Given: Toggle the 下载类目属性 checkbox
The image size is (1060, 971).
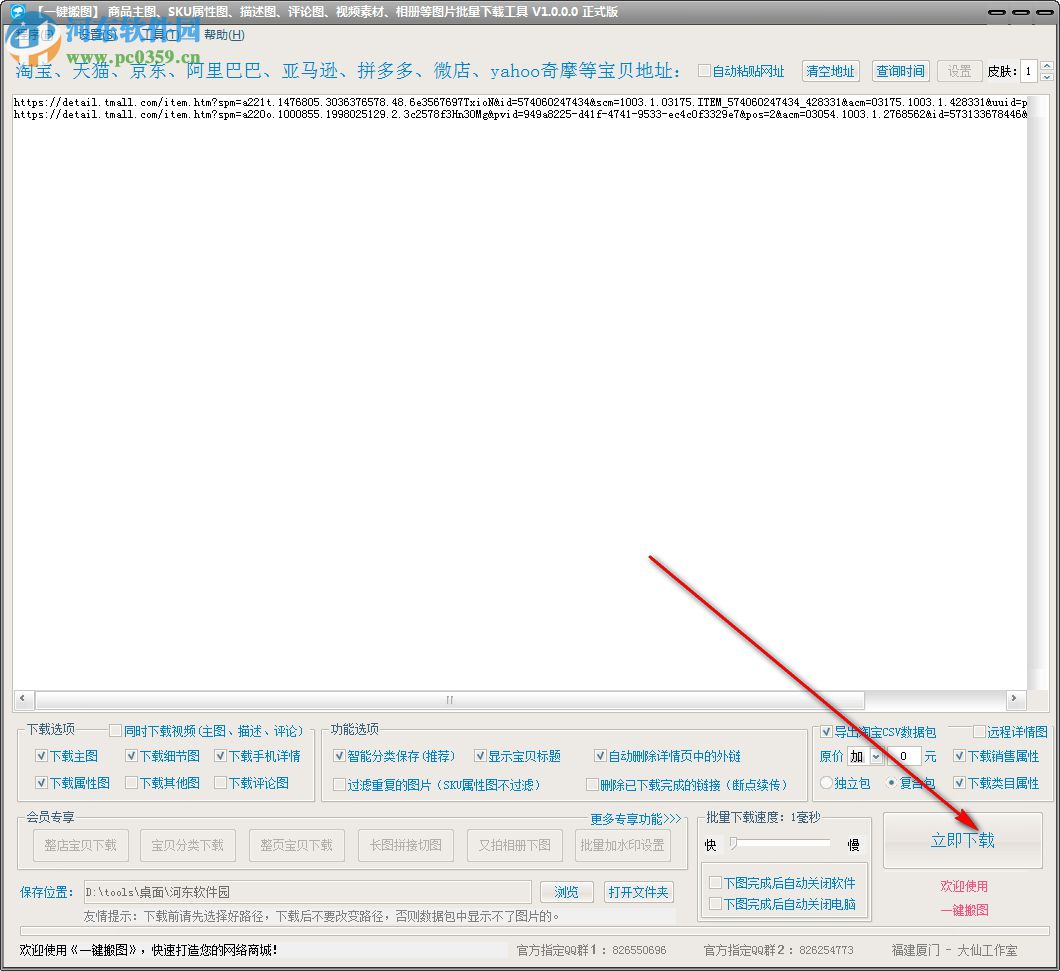Looking at the screenshot, I should pos(959,783).
